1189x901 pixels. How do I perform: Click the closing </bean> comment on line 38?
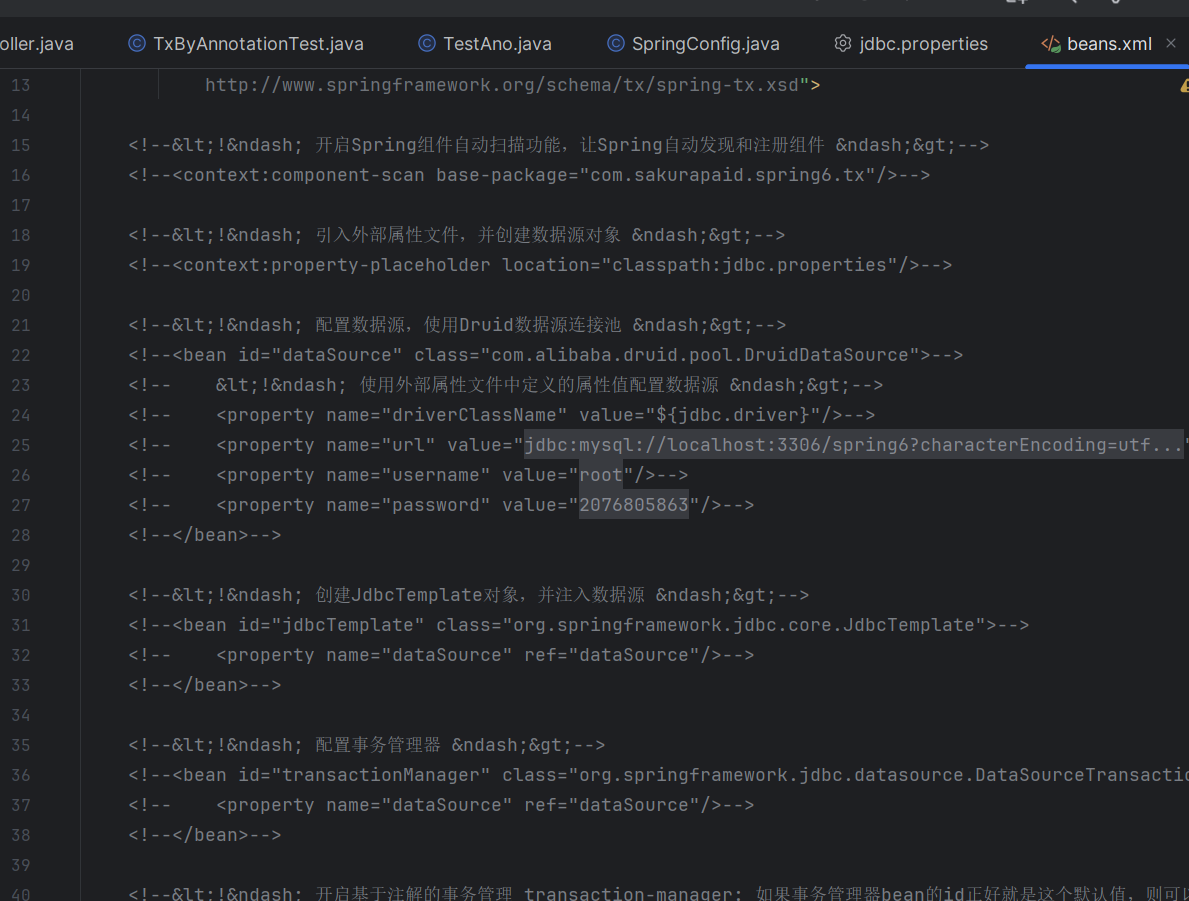point(205,836)
